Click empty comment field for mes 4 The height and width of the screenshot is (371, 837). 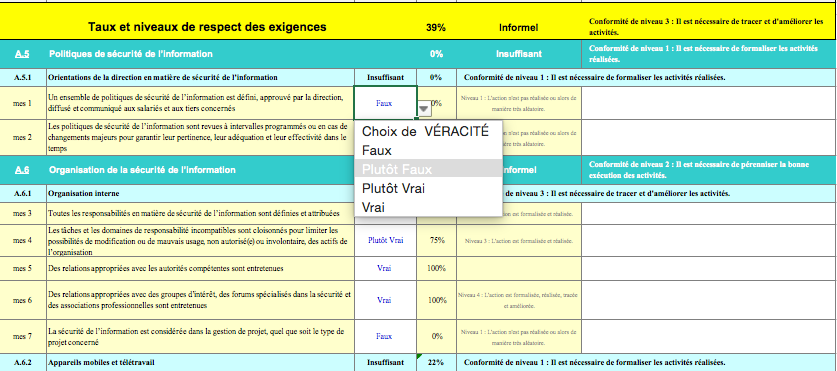(x=708, y=240)
